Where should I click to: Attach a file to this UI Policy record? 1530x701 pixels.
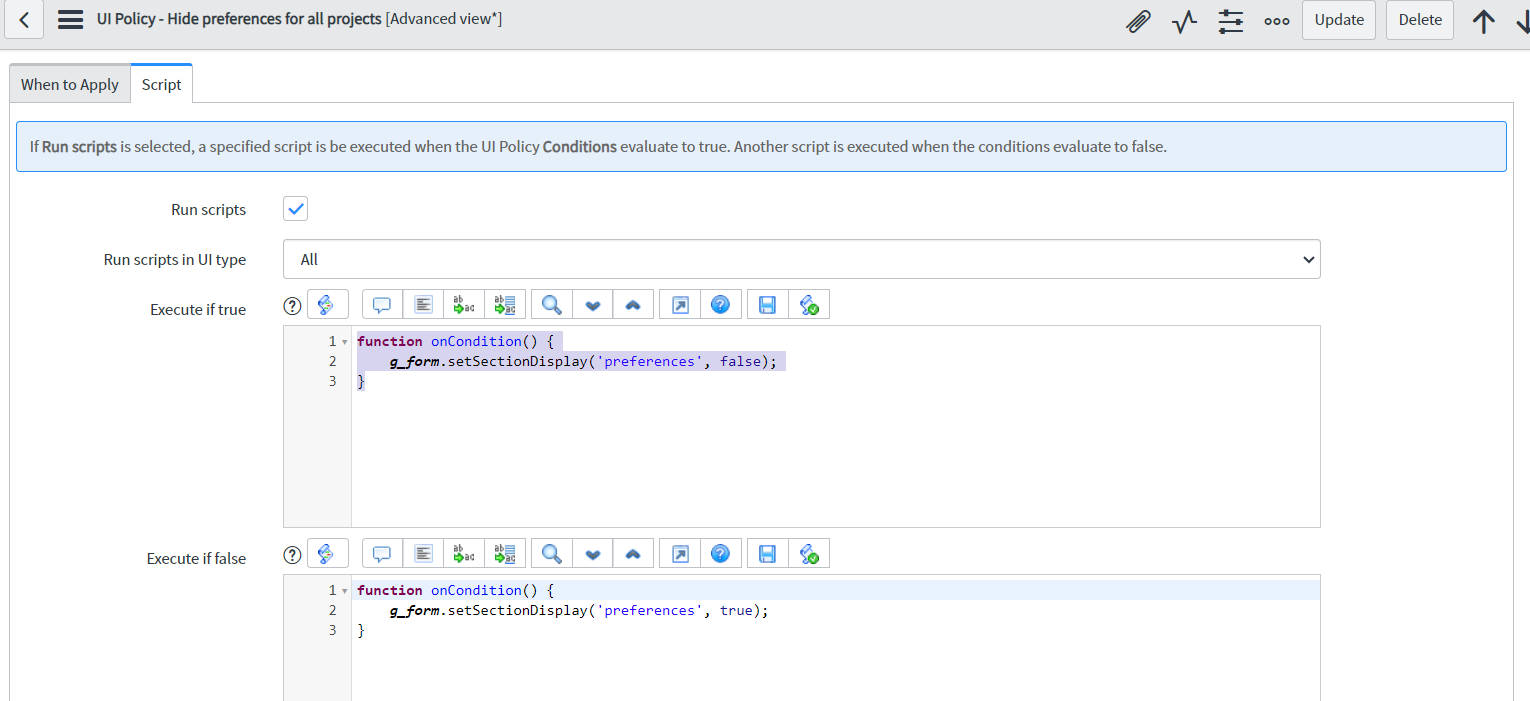(x=1138, y=20)
